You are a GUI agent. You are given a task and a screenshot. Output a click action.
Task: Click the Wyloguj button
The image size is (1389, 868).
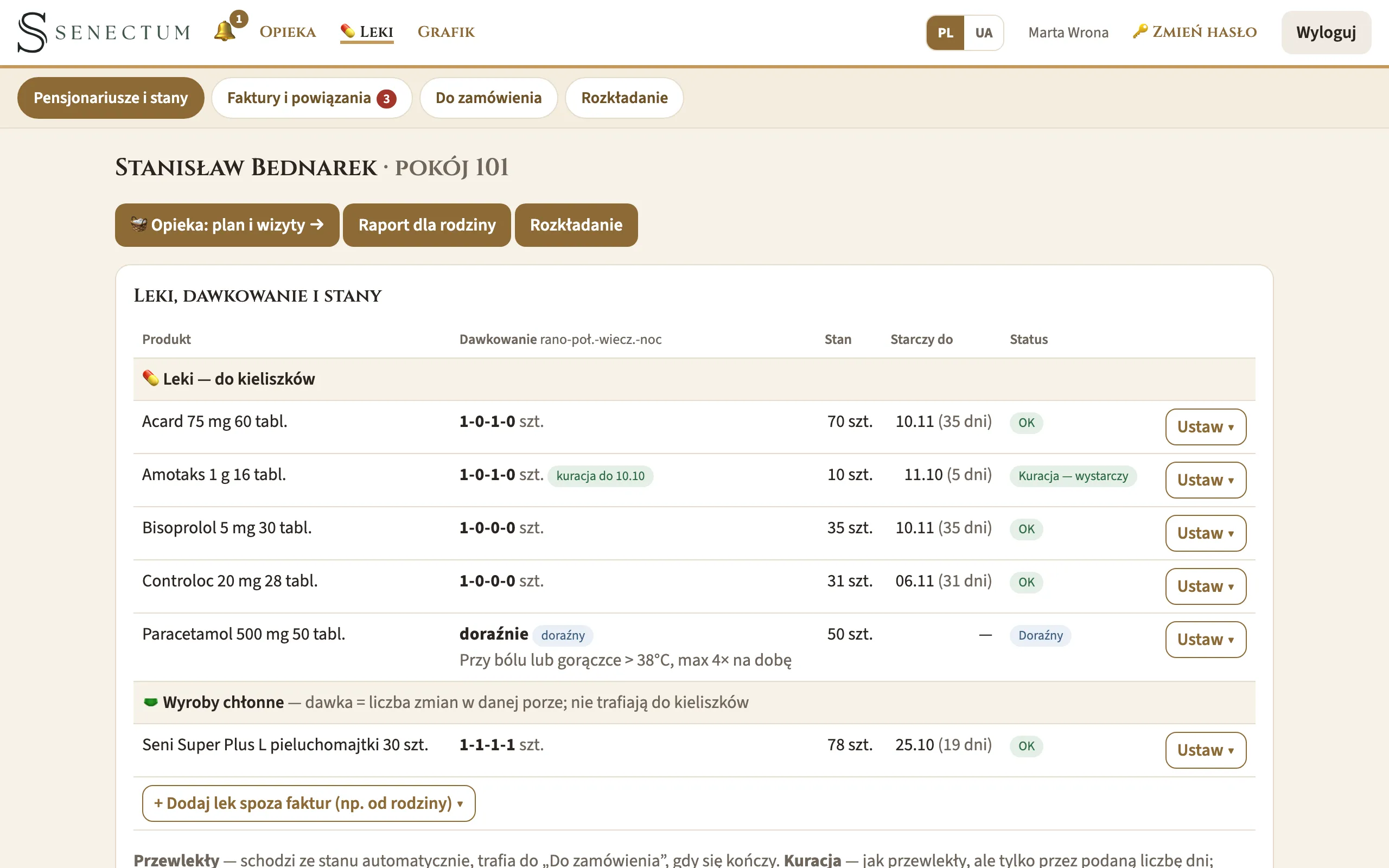click(1326, 33)
